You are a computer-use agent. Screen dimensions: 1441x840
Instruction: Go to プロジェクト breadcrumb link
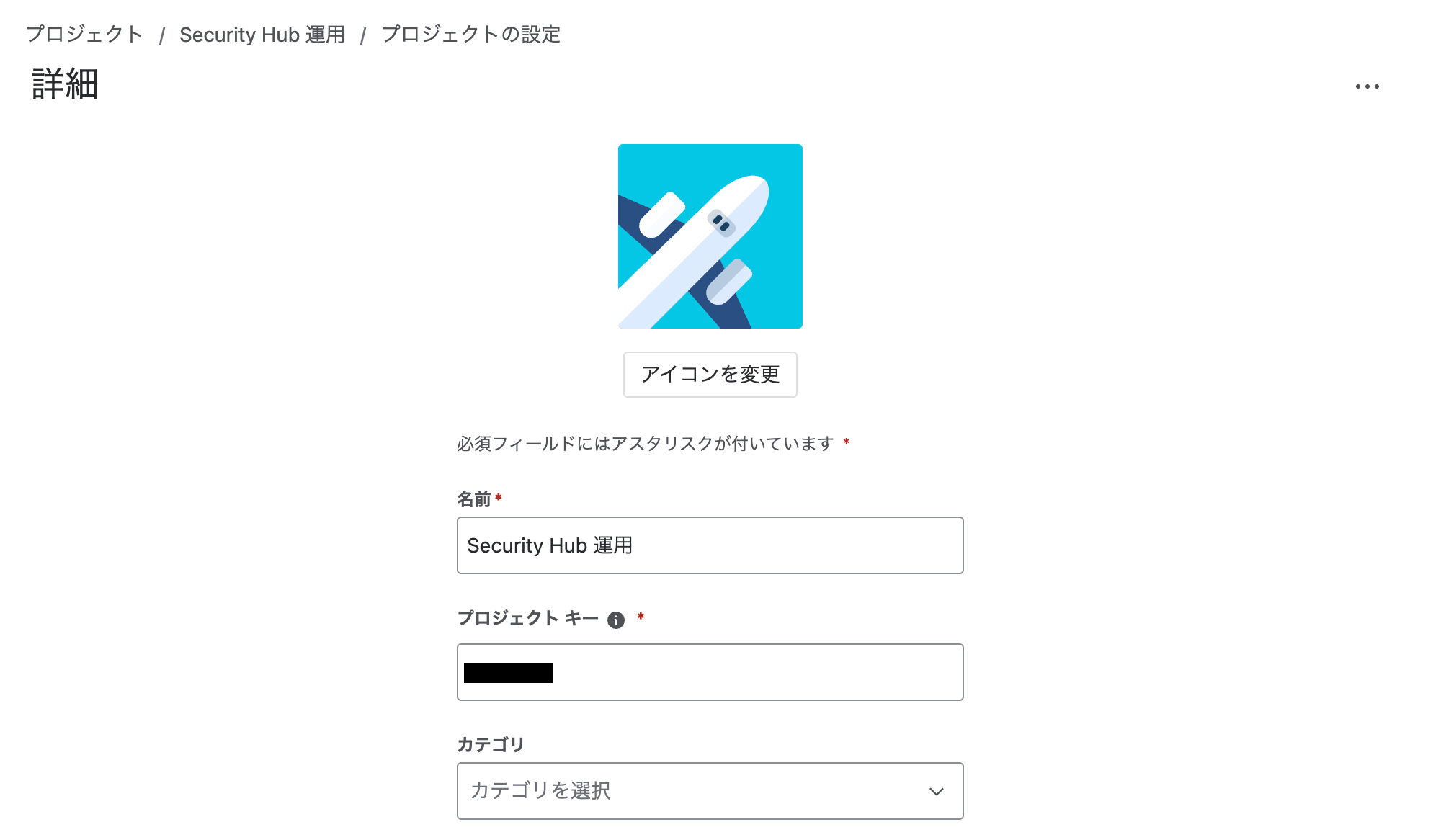coord(85,35)
